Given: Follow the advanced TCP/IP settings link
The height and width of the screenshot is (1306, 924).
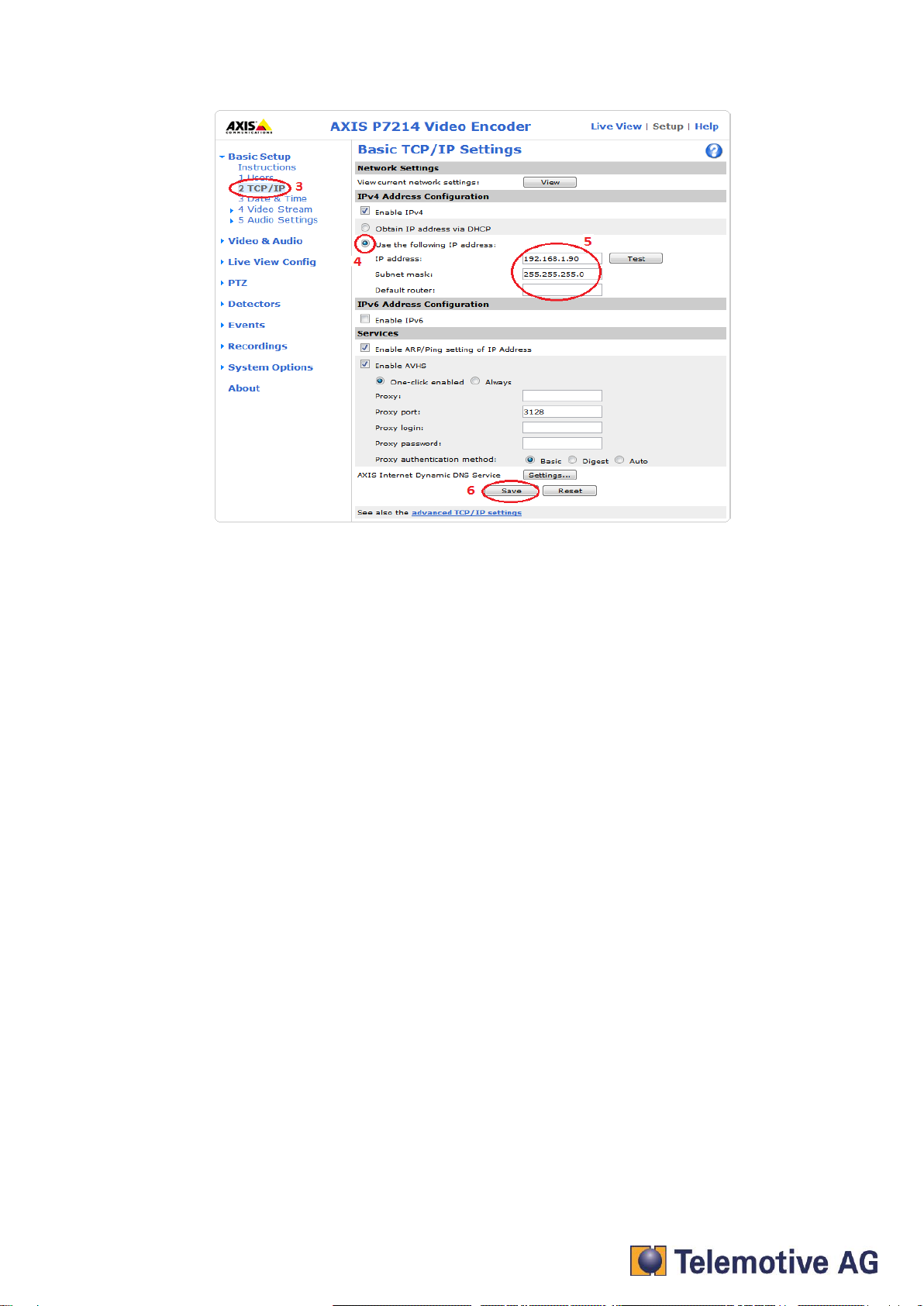Looking at the screenshot, I should [x=467, y=512].
